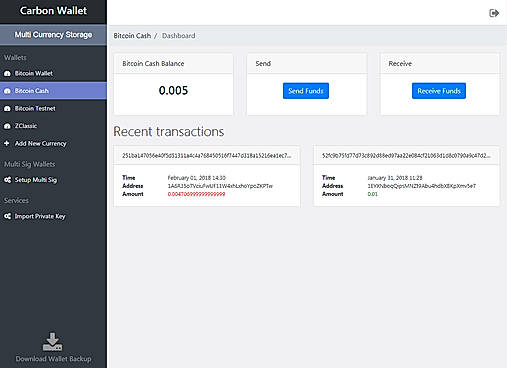
Task: Click the Import Private Key gears icon
Action: [7, 216]
